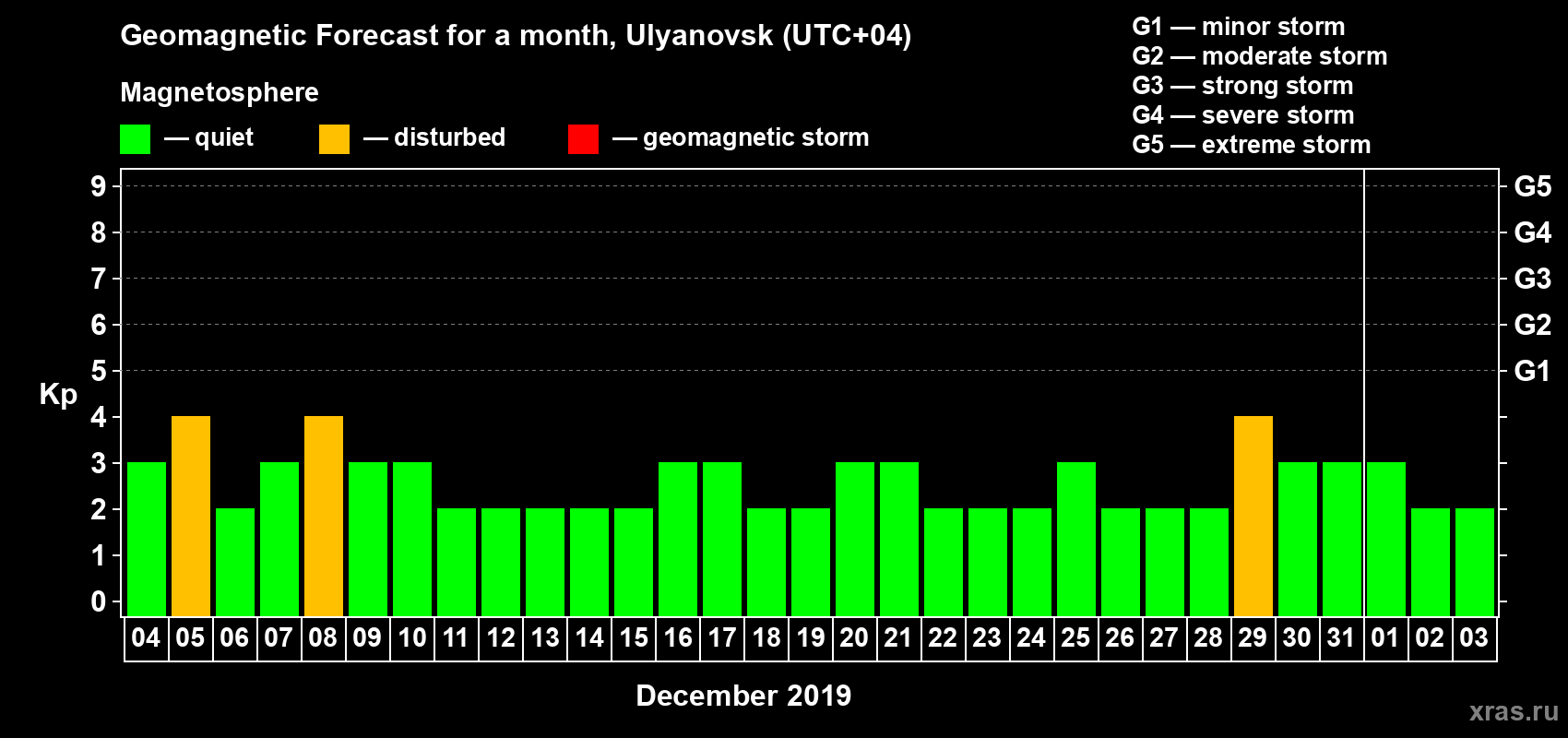The height and width of the screenshot is (738, 1568).
Task: Click the Magnetosphere heading
Action: click(220, 92)
